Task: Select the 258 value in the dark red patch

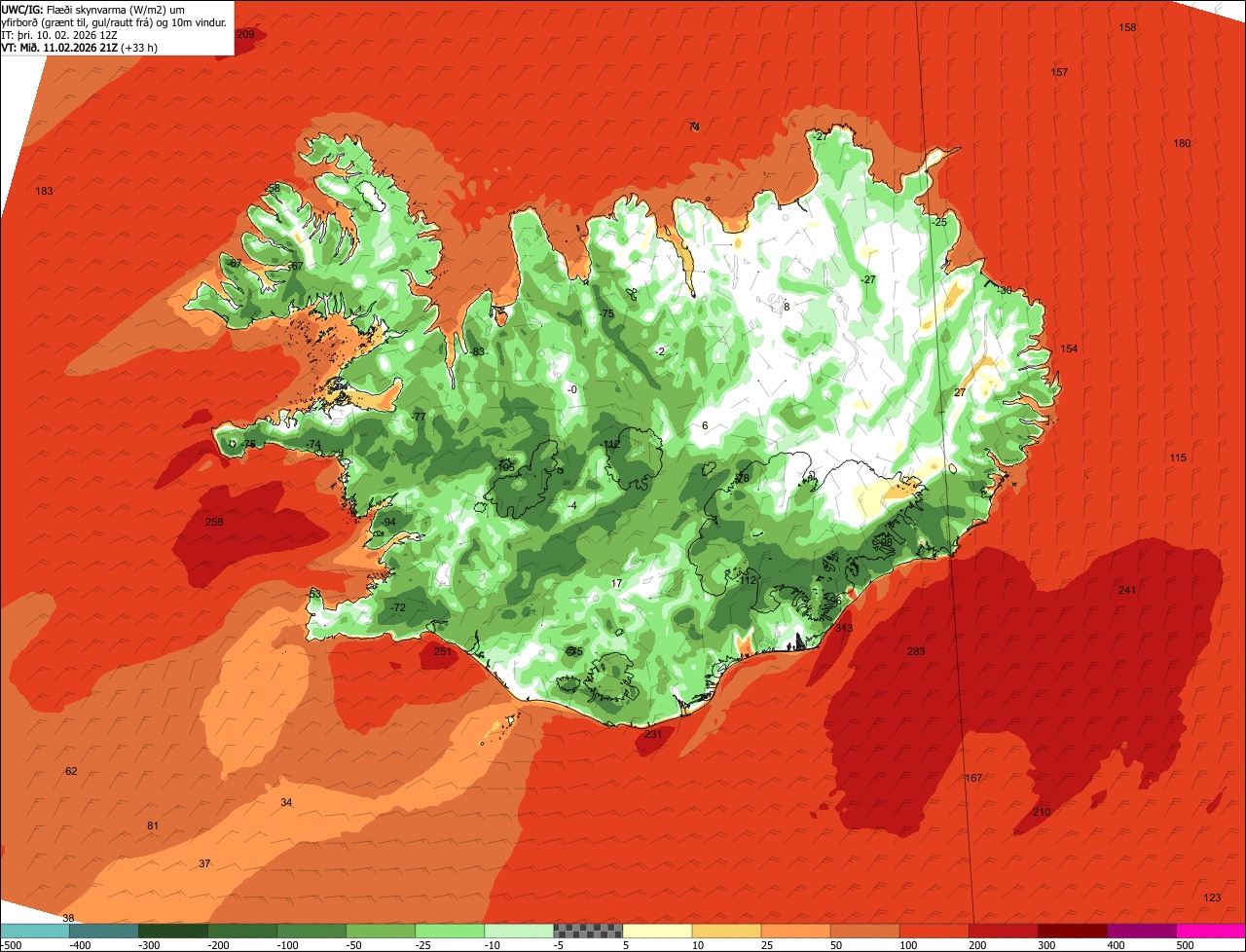Action: click(214, 522)
